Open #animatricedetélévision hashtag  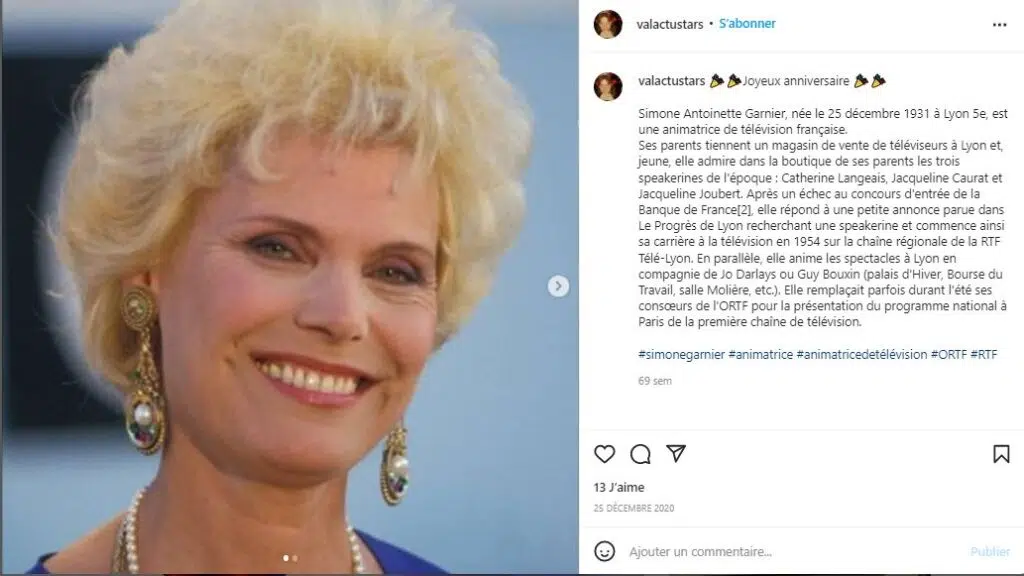click(x=861, y=354)
